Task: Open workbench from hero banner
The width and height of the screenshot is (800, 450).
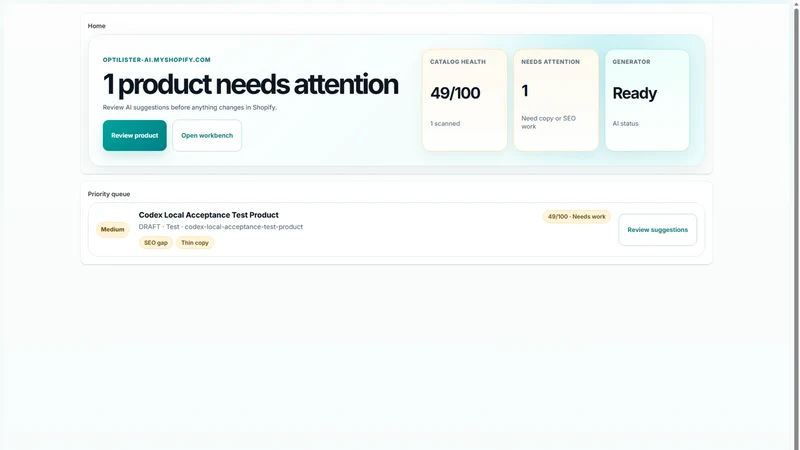Action: [207, 135]
